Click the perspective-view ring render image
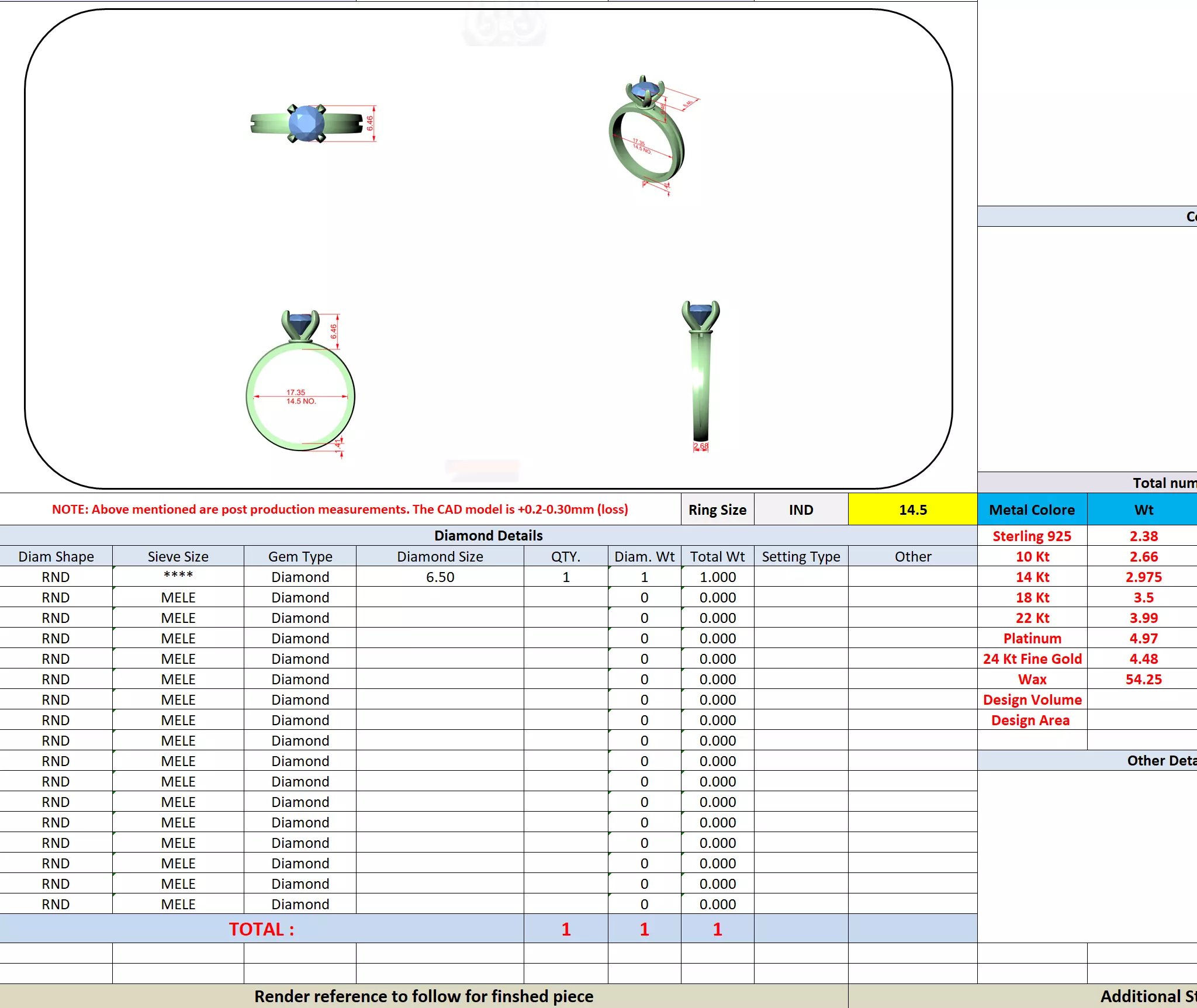1197x1008 pixels. (648, 136)
